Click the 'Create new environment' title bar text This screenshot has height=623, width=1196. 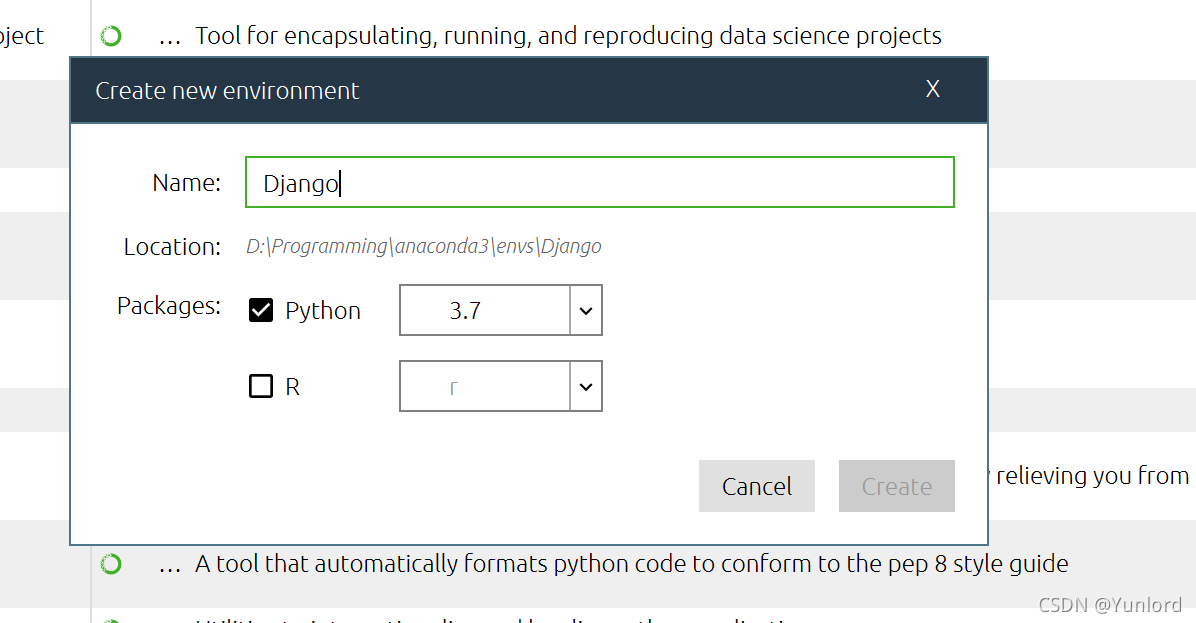pyautogui.click(x=227, y=91)
